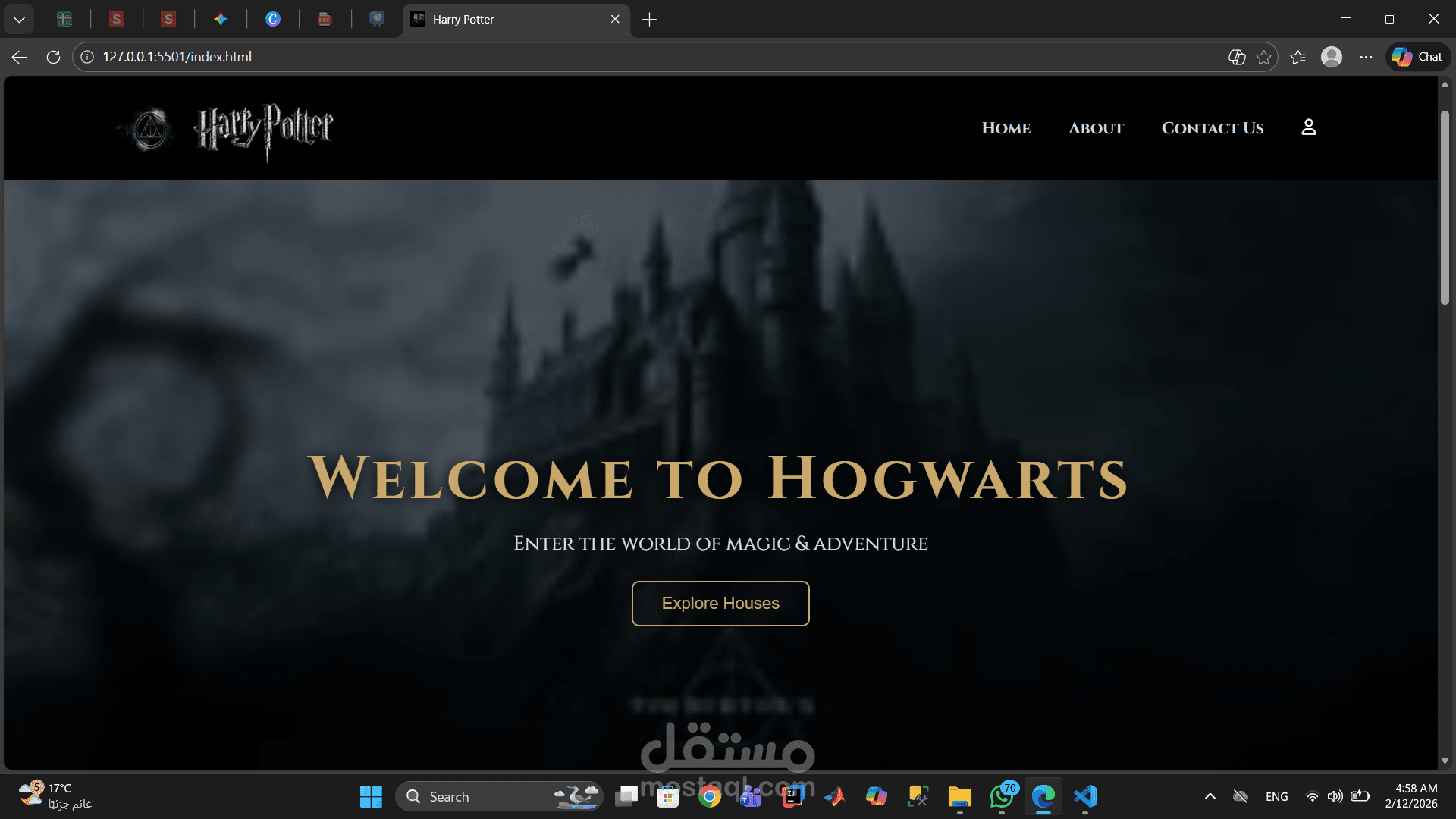This screenshot has height=819, width=1456.
Task: Open the volume control
Action: pos(1335,796)
